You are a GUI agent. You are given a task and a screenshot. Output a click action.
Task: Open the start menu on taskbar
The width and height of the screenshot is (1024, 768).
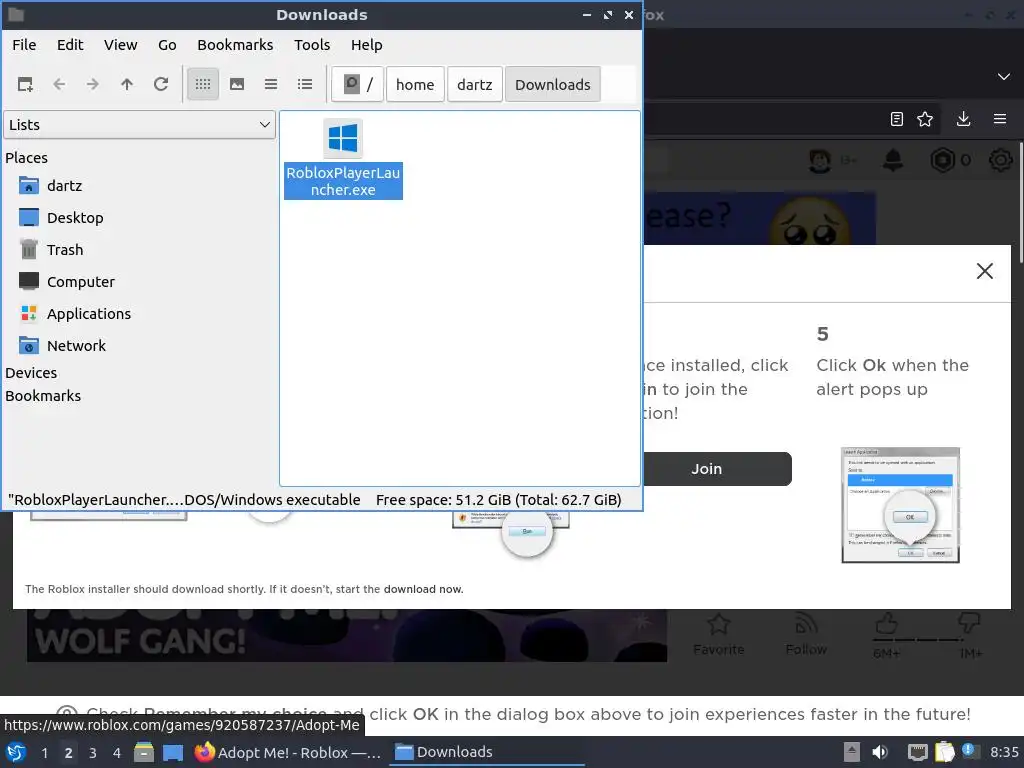click(x=16, y=752)
